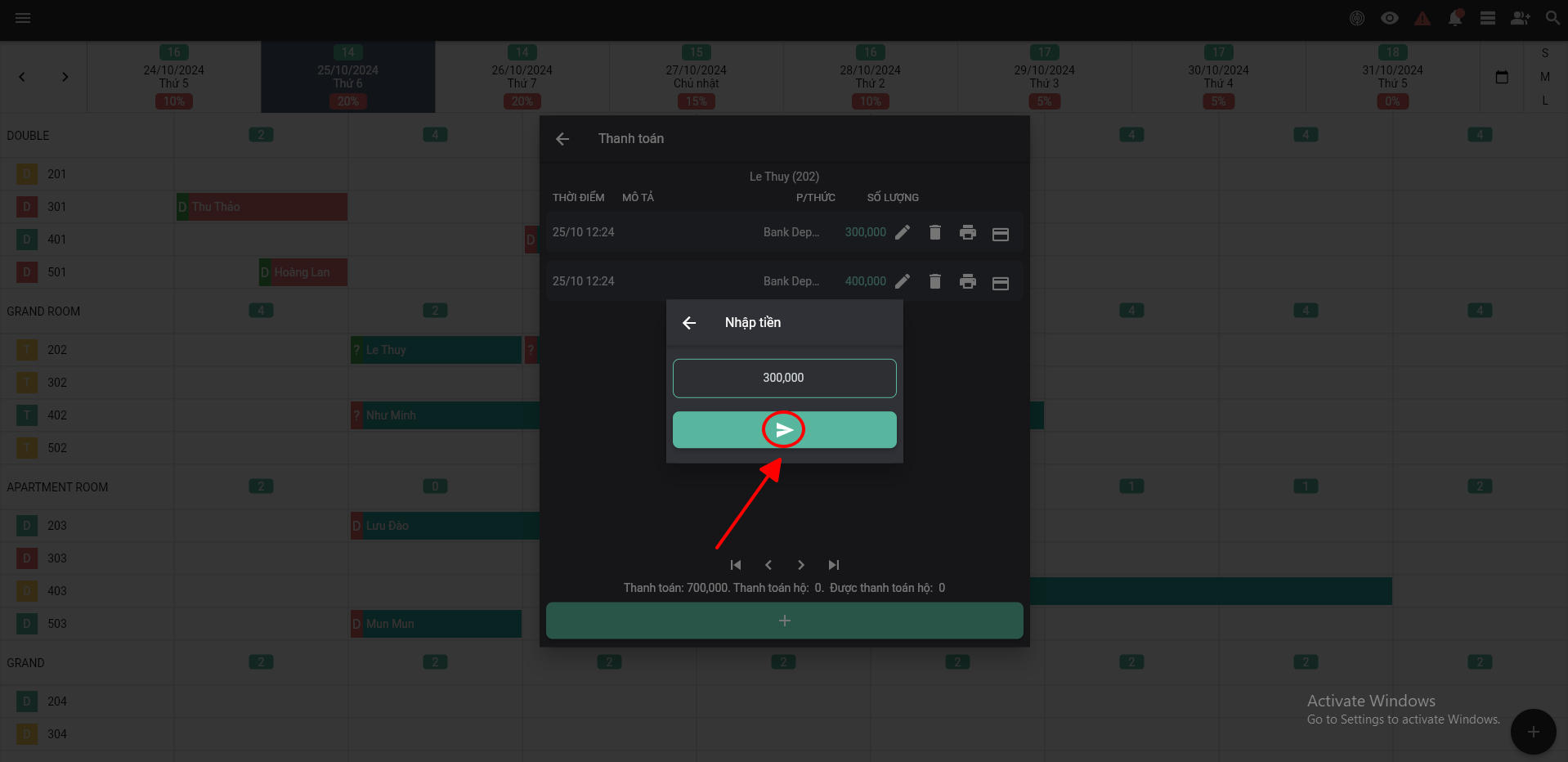The image size is (1568, 762).
Task: Click the 29/10/2024 Thứ 3 column
Action: pyautogui.click(x=1045, y=77)
